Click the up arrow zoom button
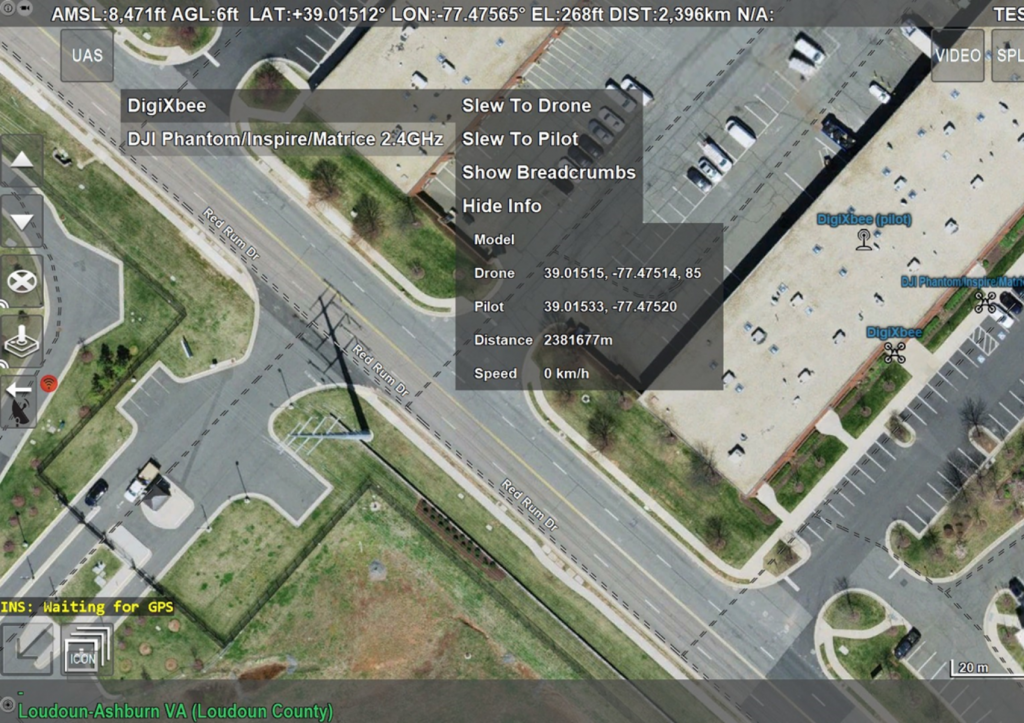The height and width of the screenshot is (723, 1024). [22, 161]
